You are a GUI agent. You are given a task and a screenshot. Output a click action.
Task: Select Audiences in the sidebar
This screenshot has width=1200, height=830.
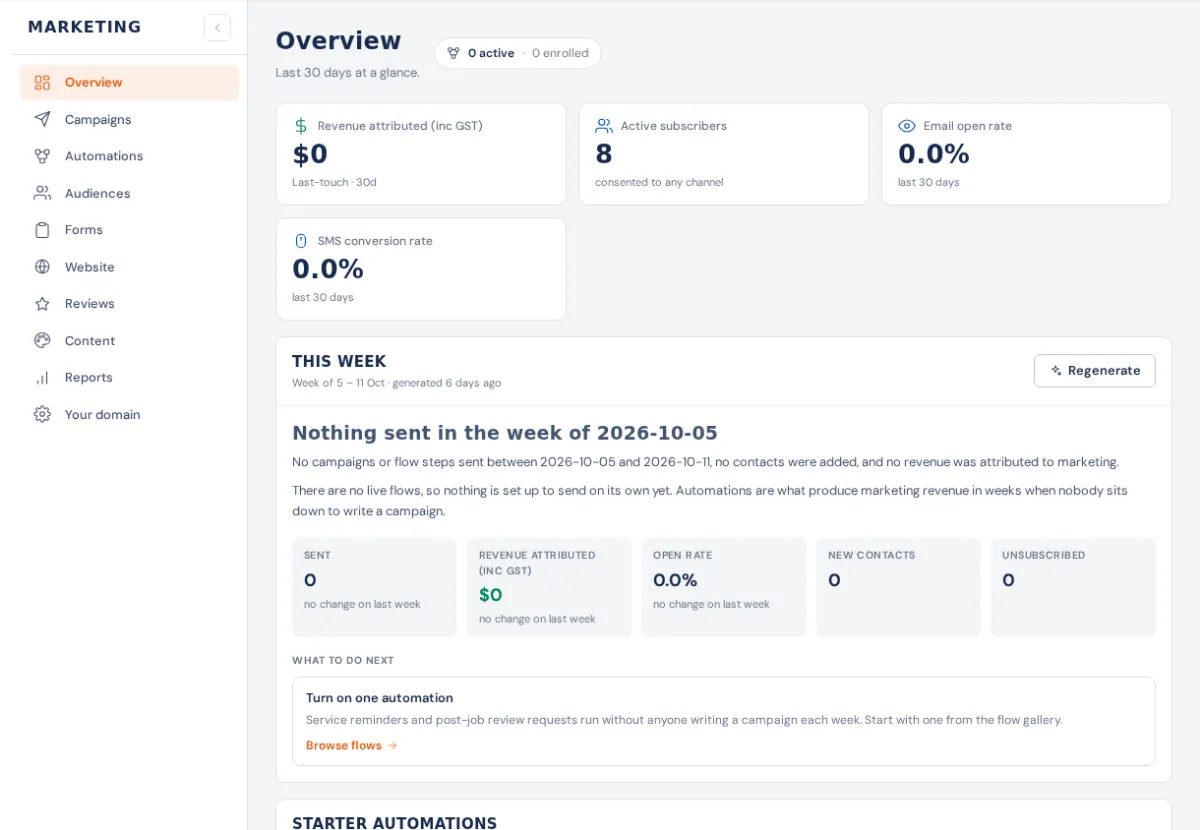pos(130,193)
